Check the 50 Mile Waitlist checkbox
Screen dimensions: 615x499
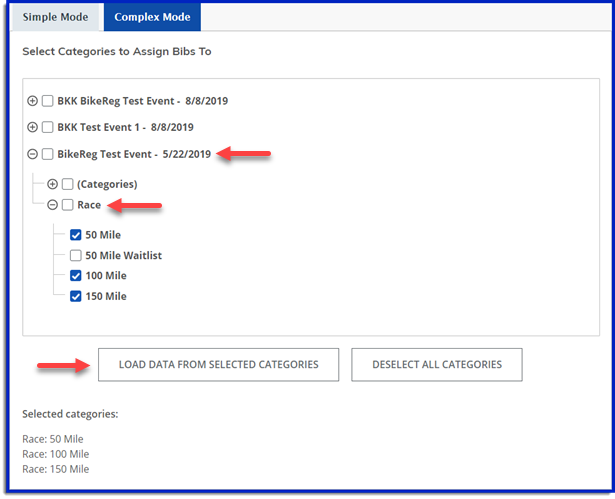(x=76, y=256)
